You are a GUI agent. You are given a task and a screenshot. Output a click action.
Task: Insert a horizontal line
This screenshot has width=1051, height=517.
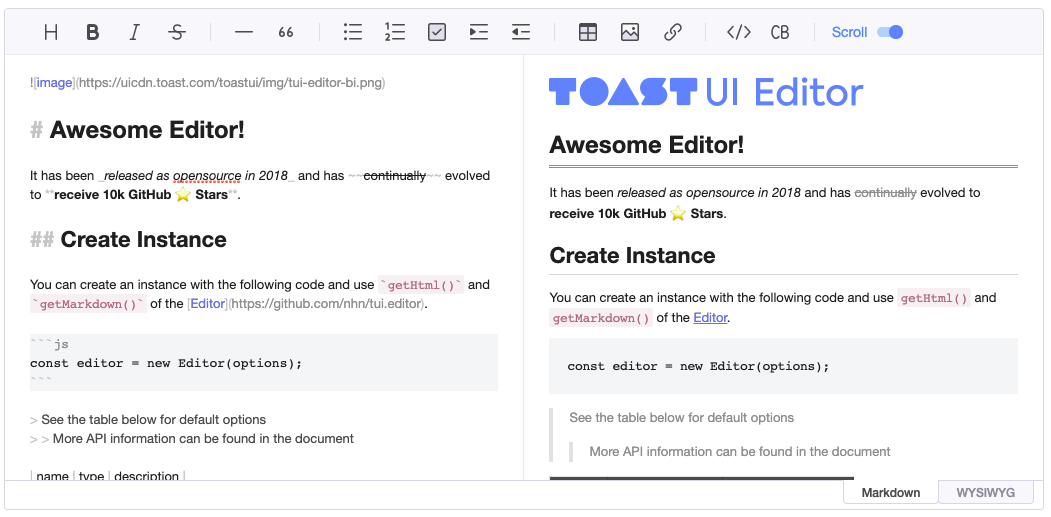coord(244,32)
